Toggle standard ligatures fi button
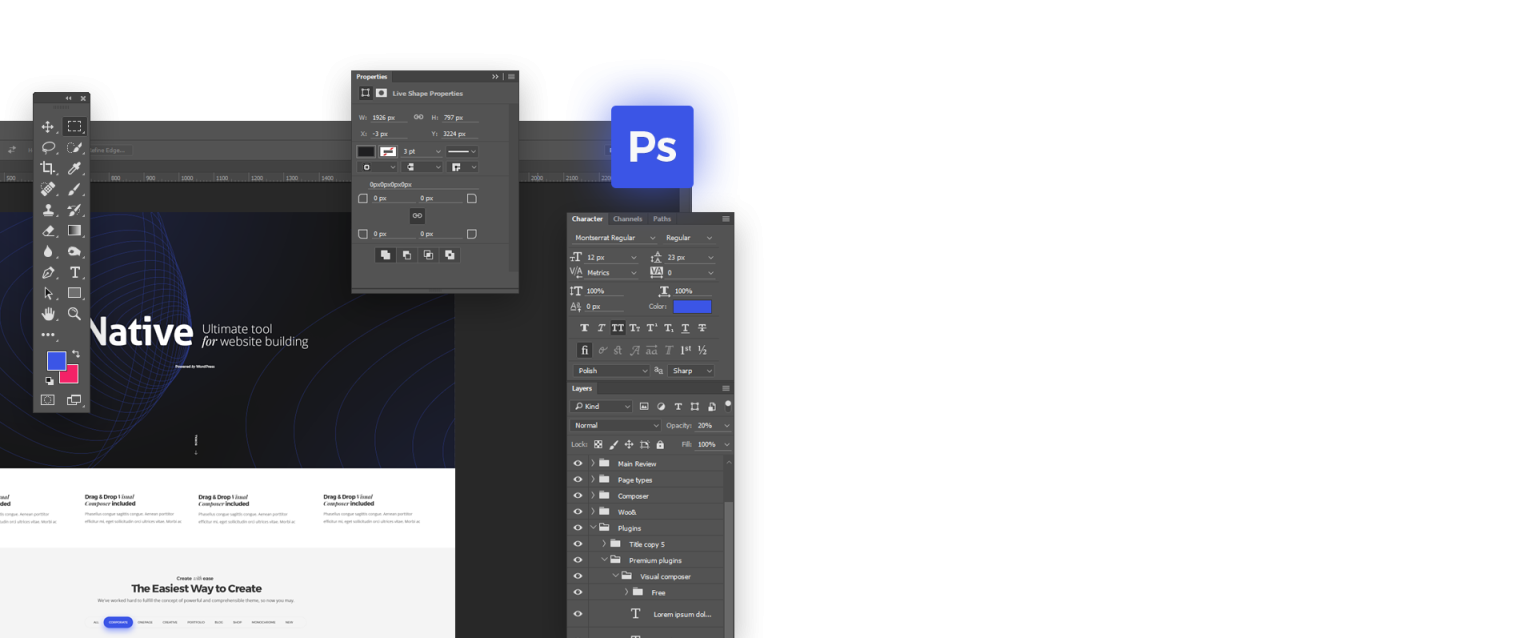 (x=585, y=350)
